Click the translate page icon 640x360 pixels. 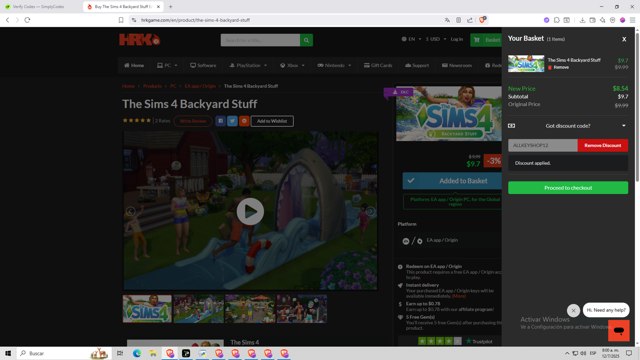point(447,20)
